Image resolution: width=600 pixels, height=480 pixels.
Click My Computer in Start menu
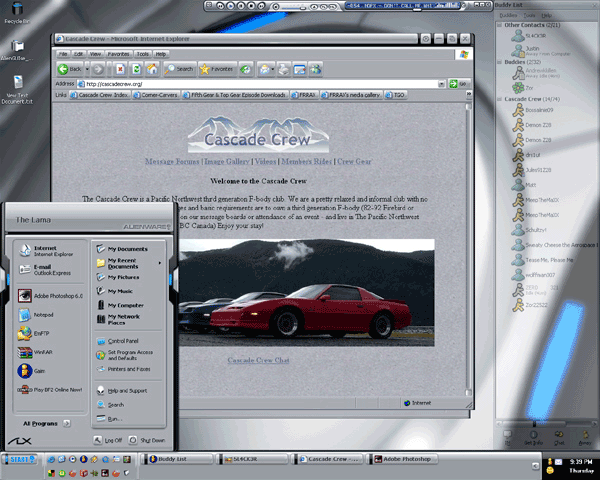[126, 305]
